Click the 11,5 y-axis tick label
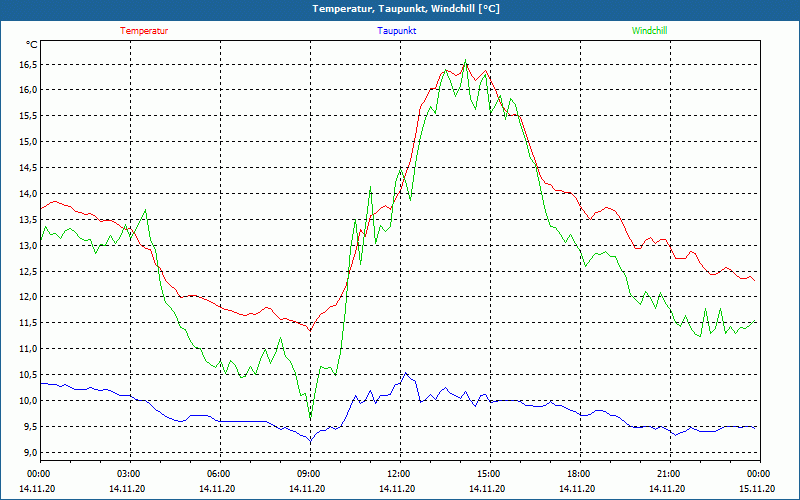This screenshot has height=500, width=800. tap(28, 323)
